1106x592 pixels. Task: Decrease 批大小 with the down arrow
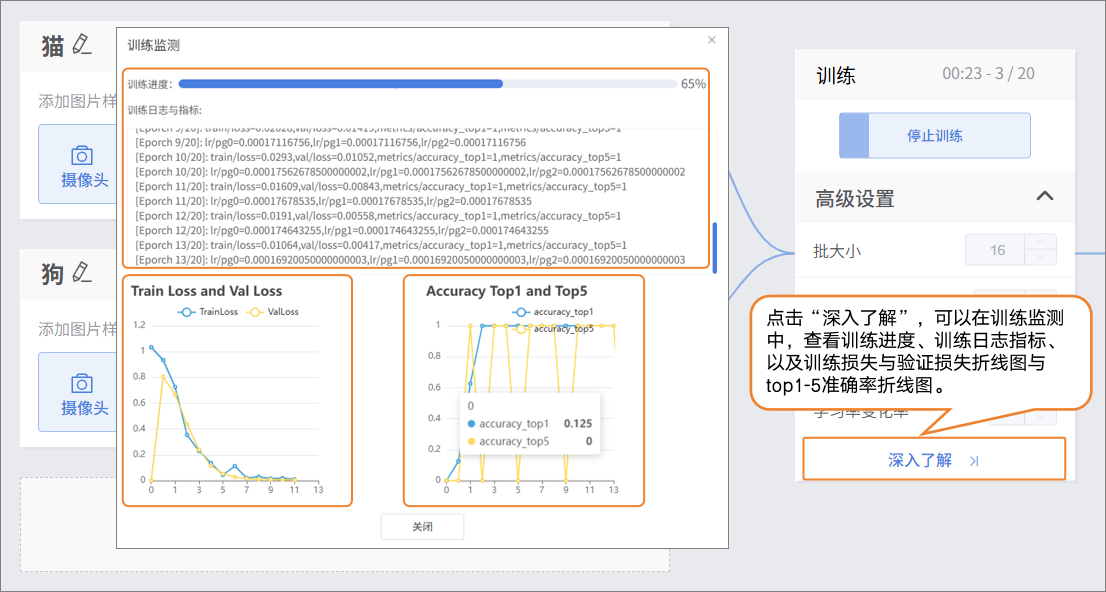(1041, 258)
